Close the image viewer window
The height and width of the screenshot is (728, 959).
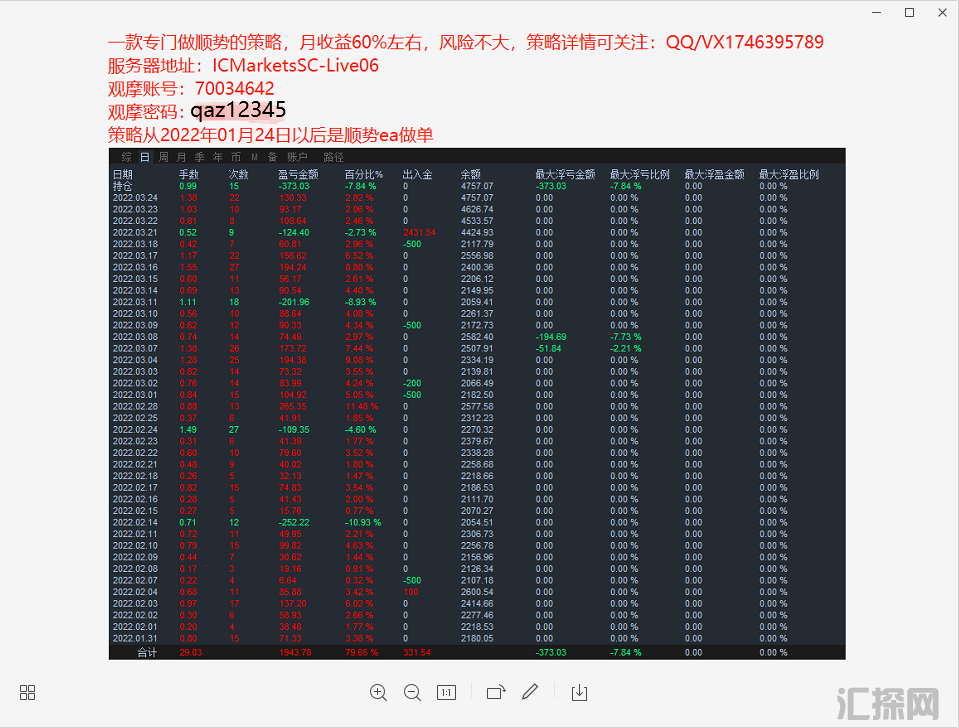tap(939, 13)
